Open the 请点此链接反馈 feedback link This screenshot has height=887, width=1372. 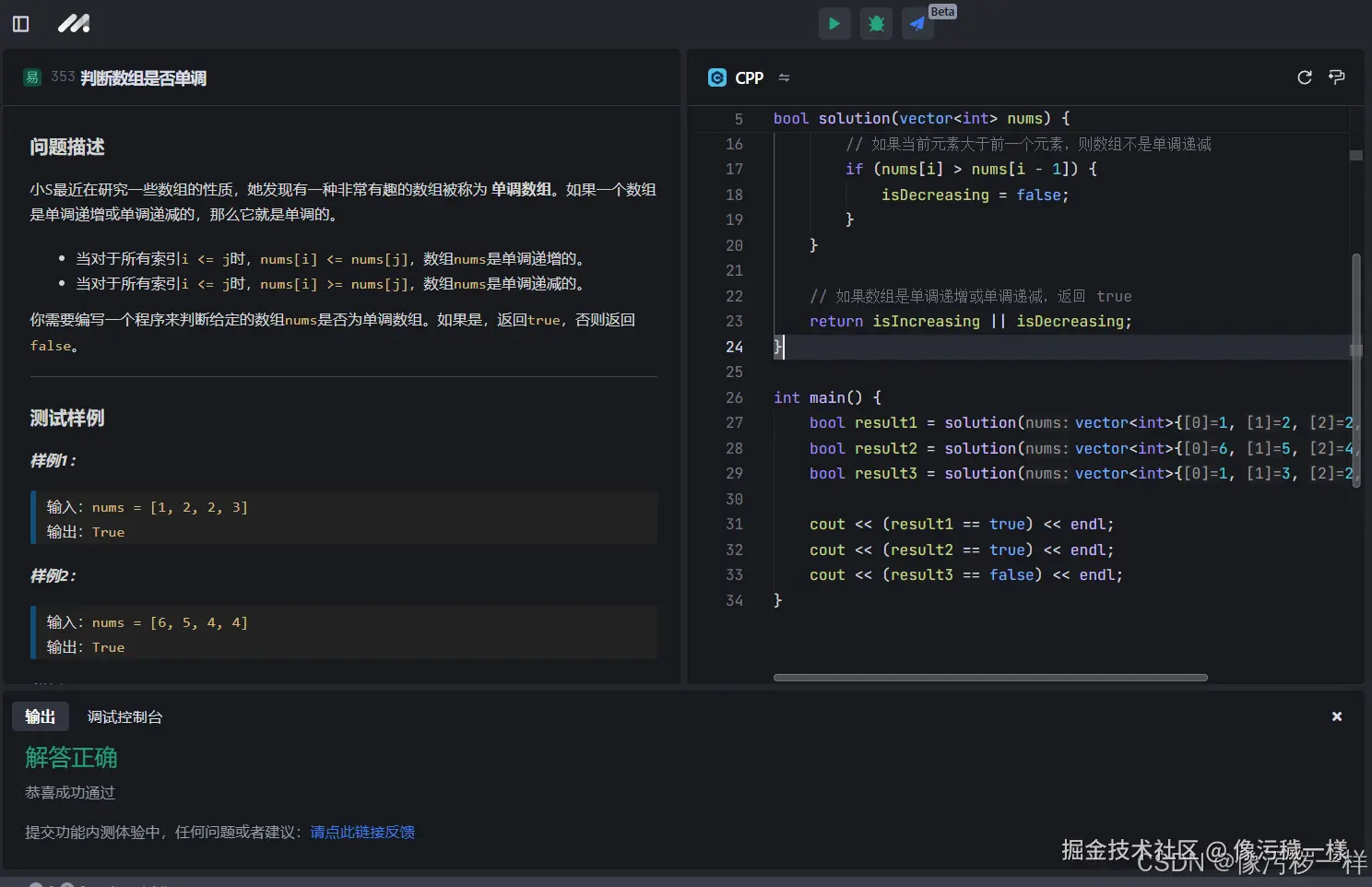coord(362,832)
